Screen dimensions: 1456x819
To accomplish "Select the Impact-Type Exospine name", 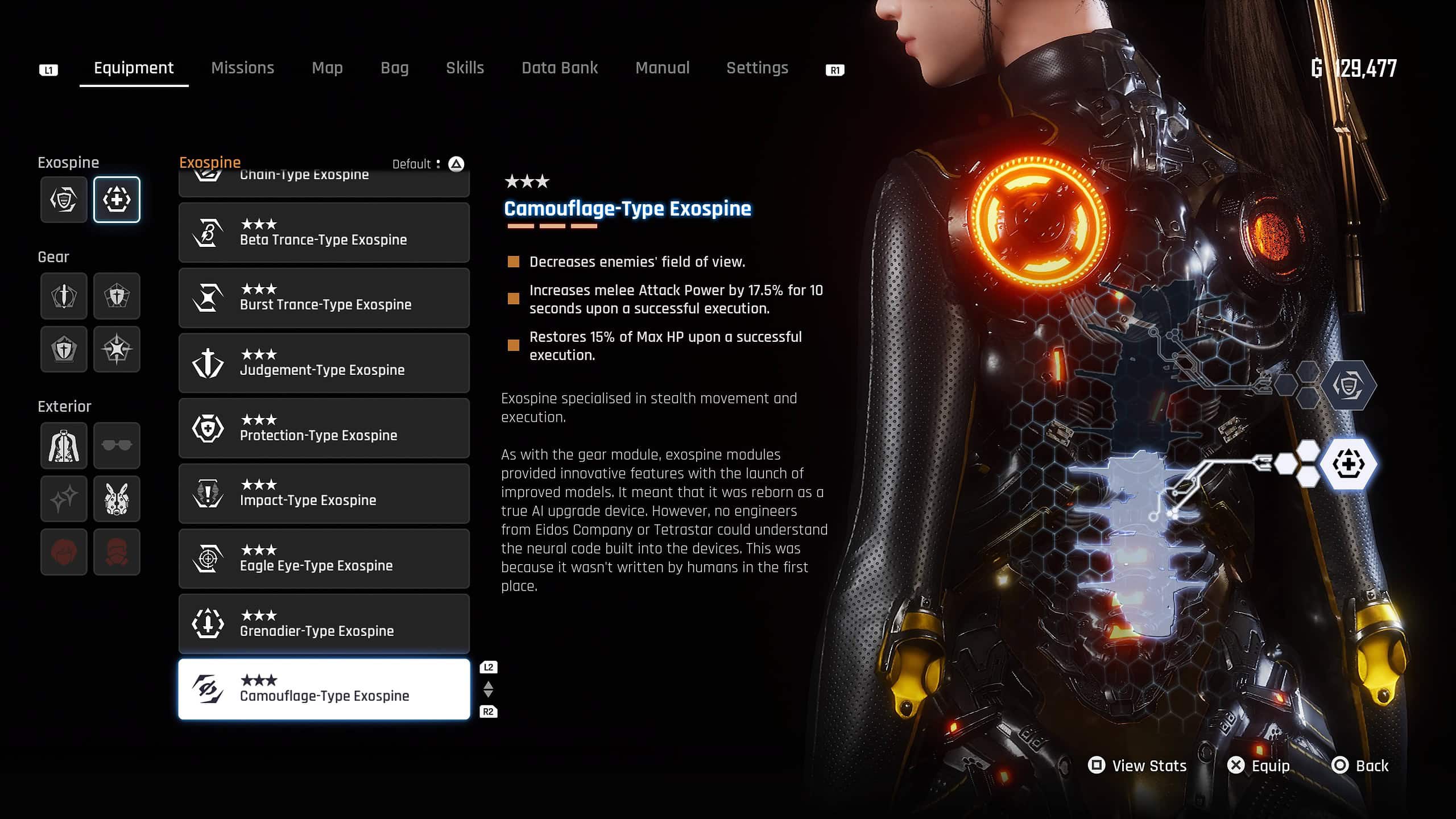I will point(308,500).
